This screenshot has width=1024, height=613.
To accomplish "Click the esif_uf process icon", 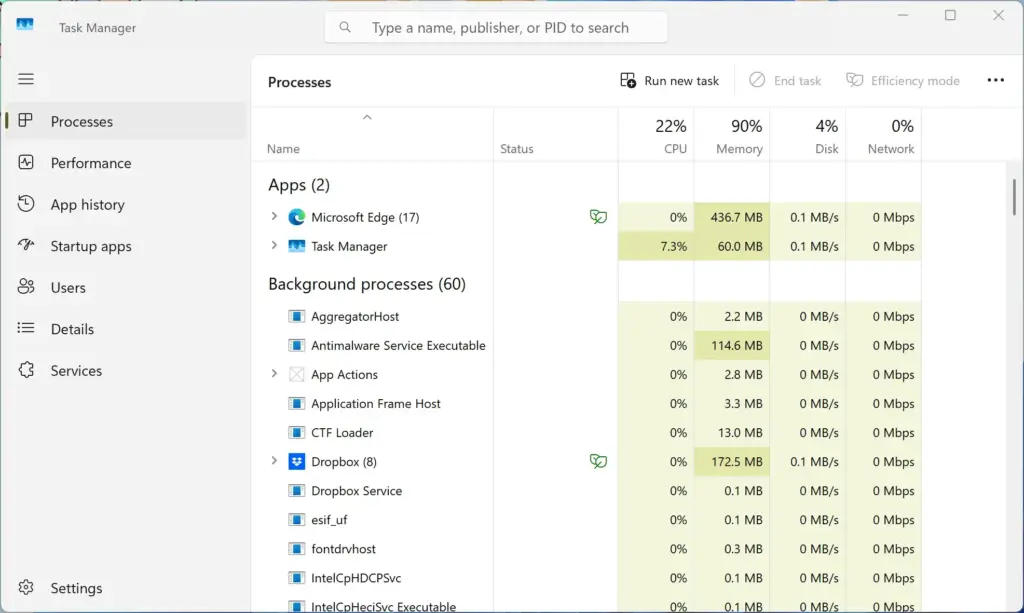I will pyautogui.click(x=296, y=520).
